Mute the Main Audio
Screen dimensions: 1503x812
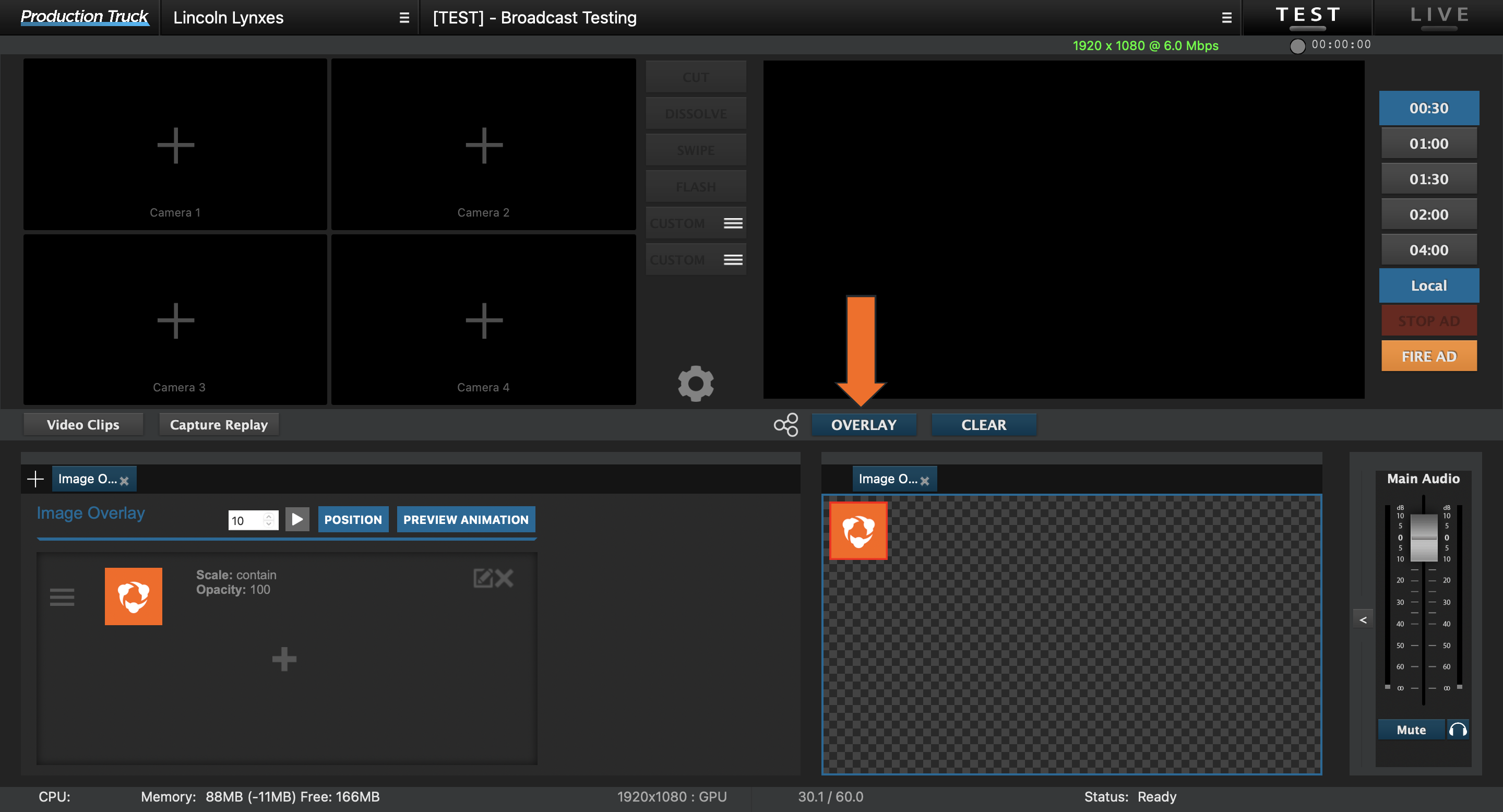tap(1411, 730)
